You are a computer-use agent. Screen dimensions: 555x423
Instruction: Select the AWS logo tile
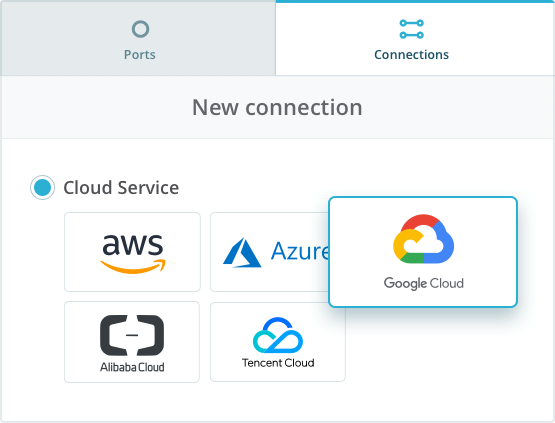[x=132, y=252]
